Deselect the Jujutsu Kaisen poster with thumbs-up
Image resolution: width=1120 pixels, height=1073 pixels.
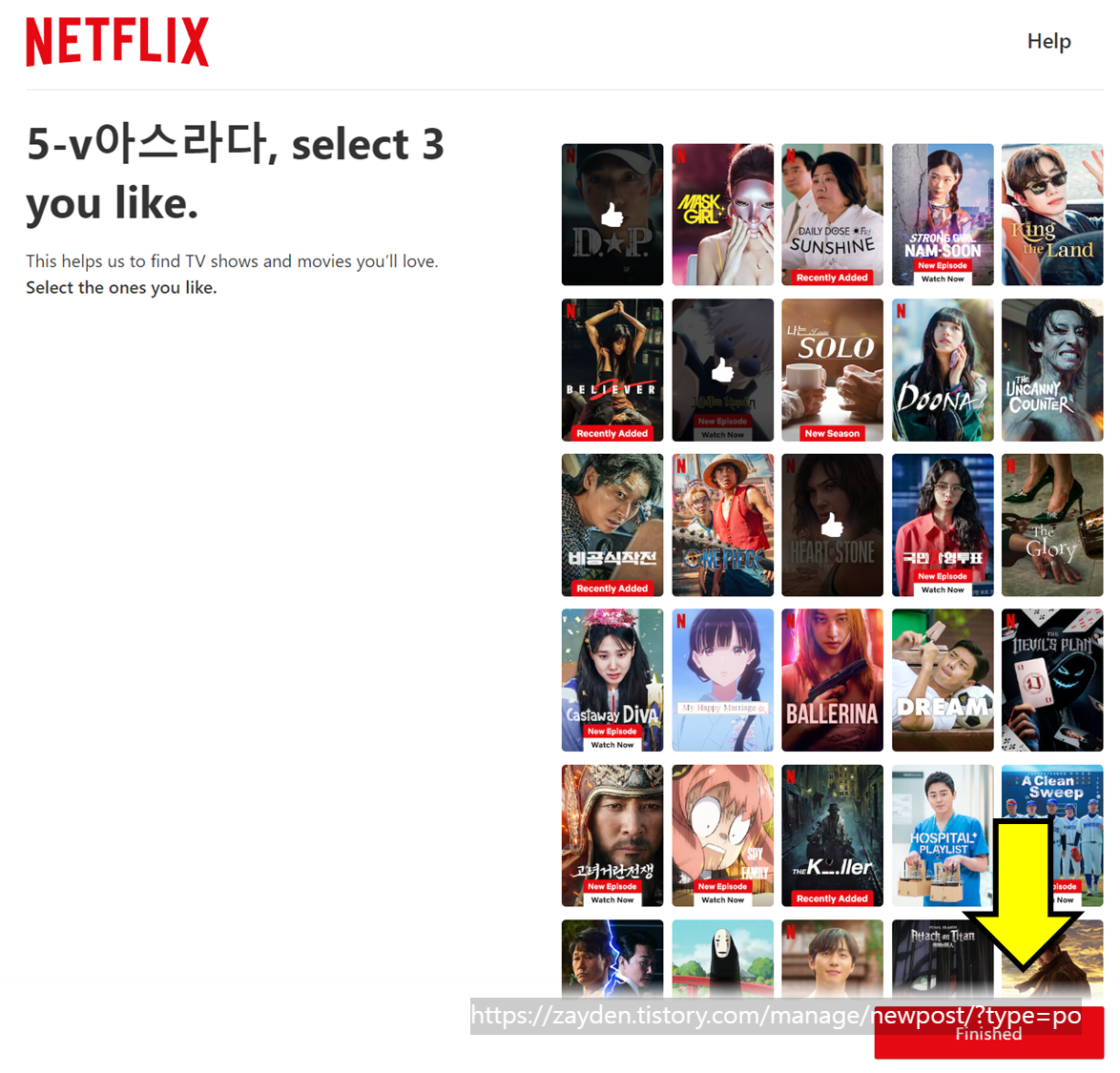coord(722,370)
